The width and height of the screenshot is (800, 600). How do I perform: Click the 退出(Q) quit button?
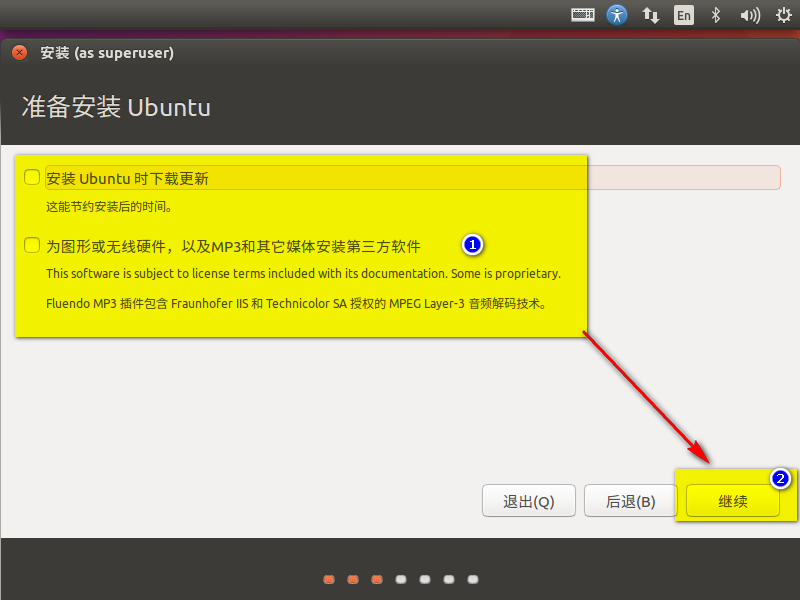pyautogui.click(x=529, y=501)
